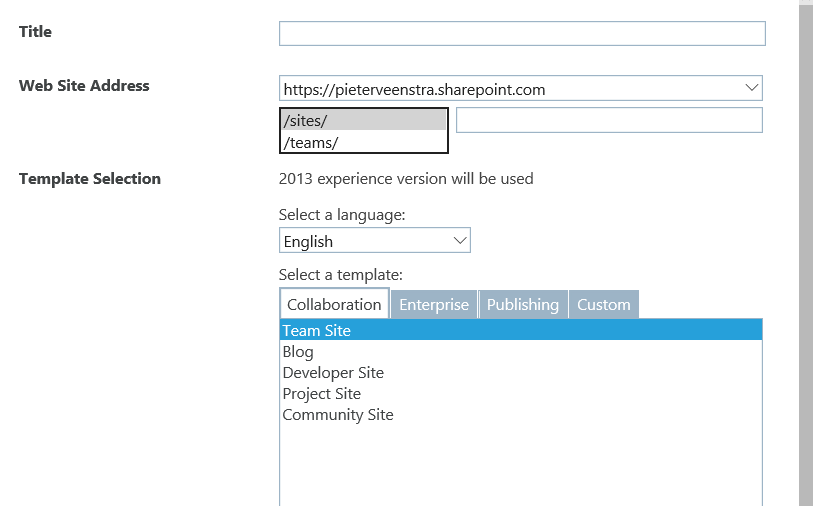The width and height of the screenshot is (823, 506).
Task: Select the Community Site template
Action: coord(521,414)
